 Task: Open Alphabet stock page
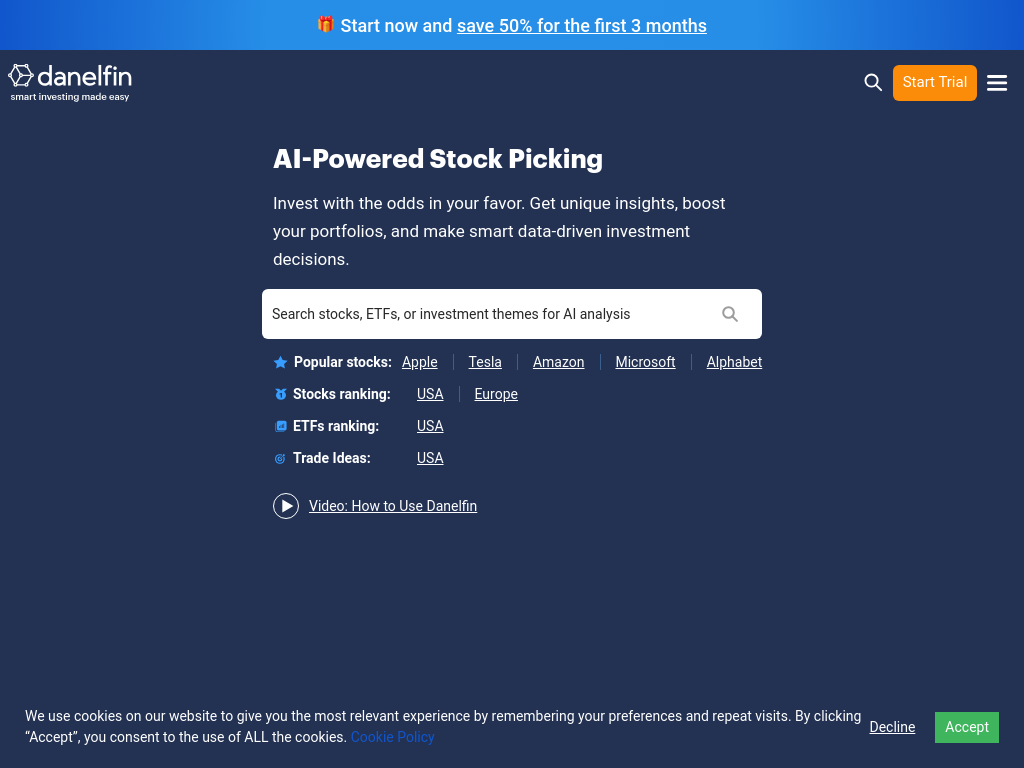coord(734,362)
